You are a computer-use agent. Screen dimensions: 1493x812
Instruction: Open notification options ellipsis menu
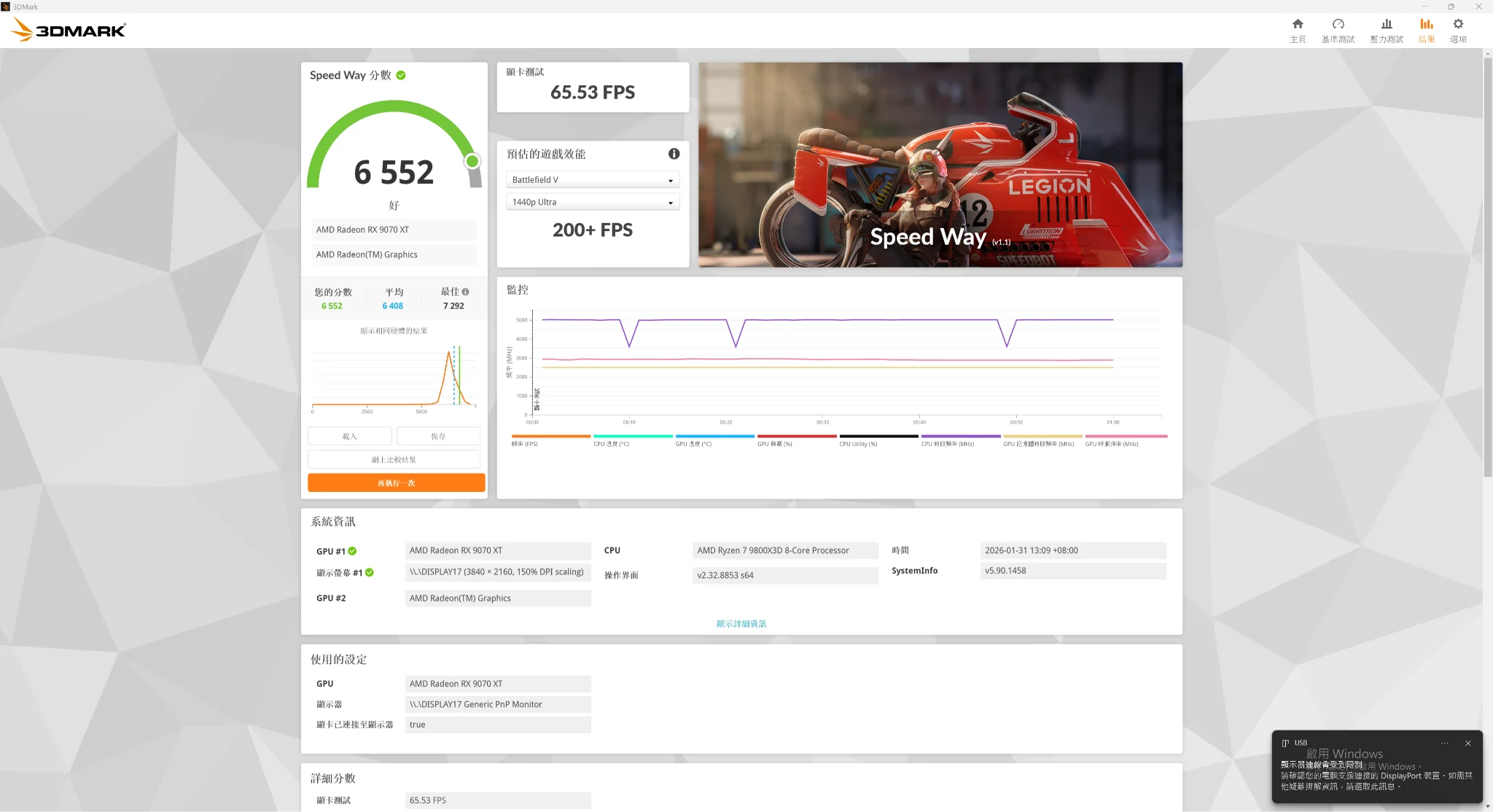(1444, 743)
